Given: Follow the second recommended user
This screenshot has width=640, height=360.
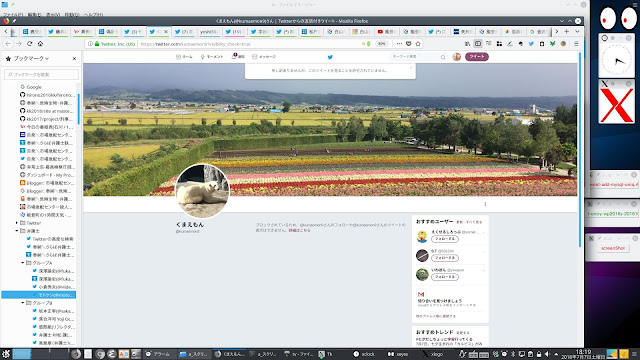Looking at the screenshot, I should point(445,258).
